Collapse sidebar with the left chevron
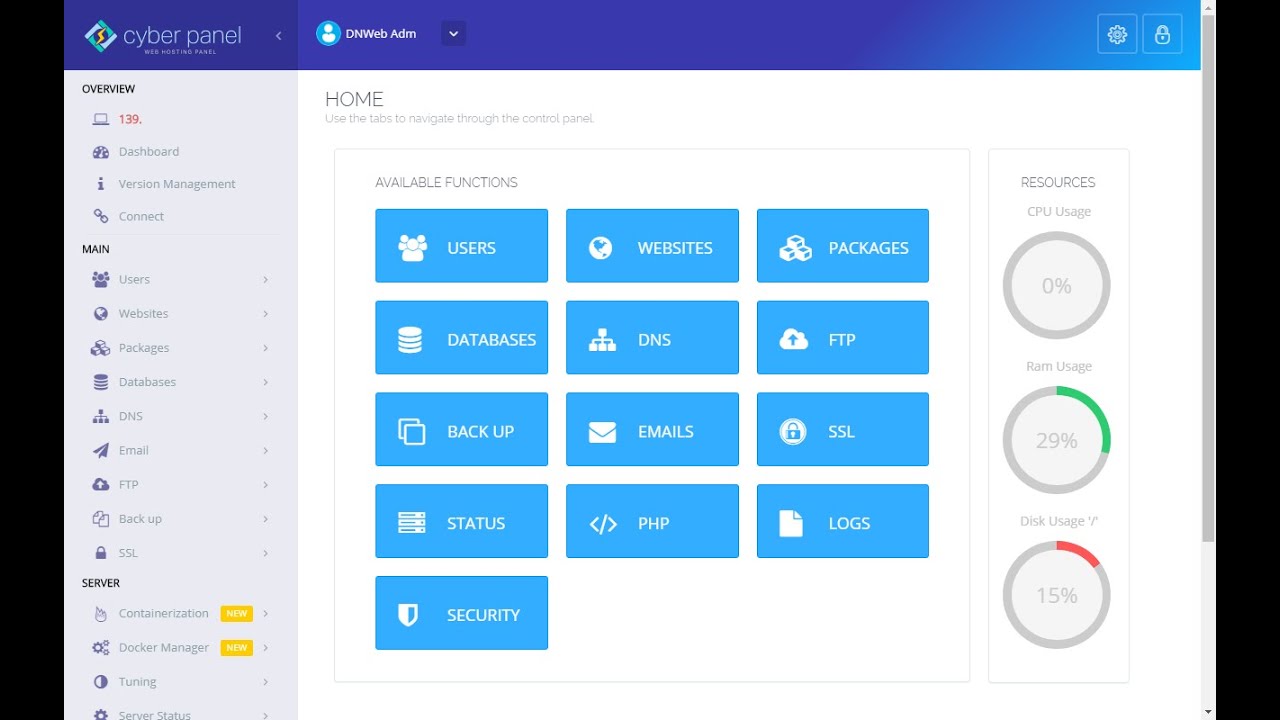1280x720 pixels. pos(278,36)
